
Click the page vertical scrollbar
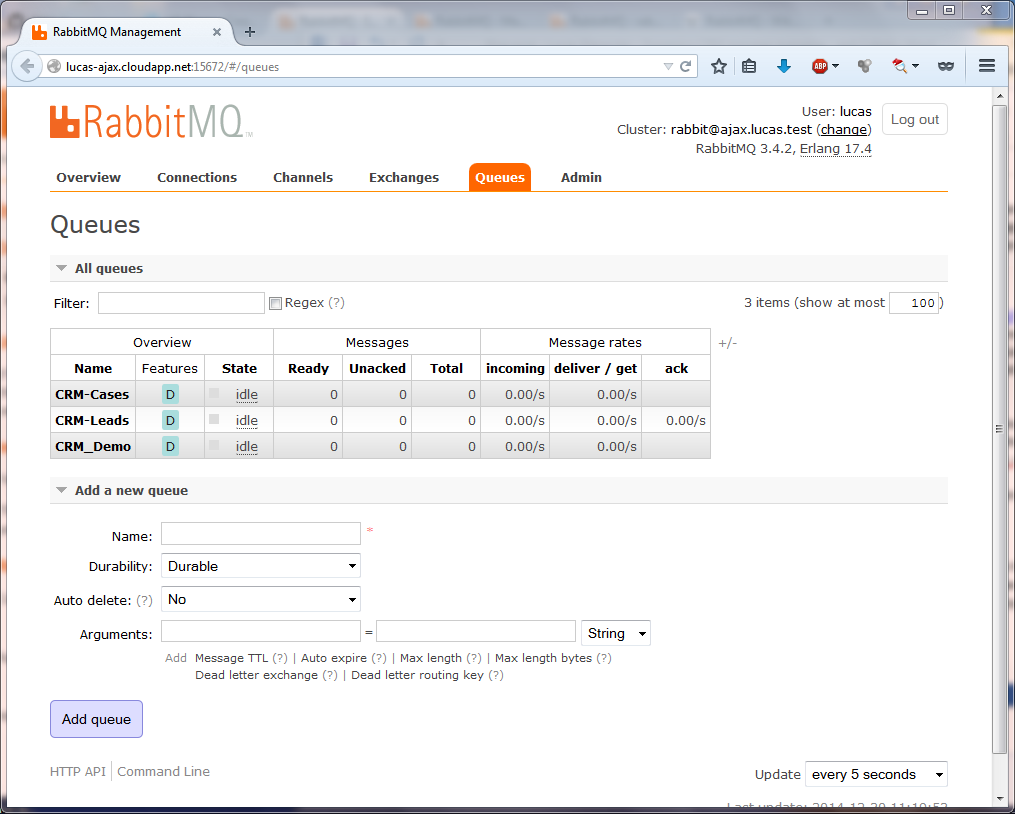pyautogui.click(x=999, y=429)
